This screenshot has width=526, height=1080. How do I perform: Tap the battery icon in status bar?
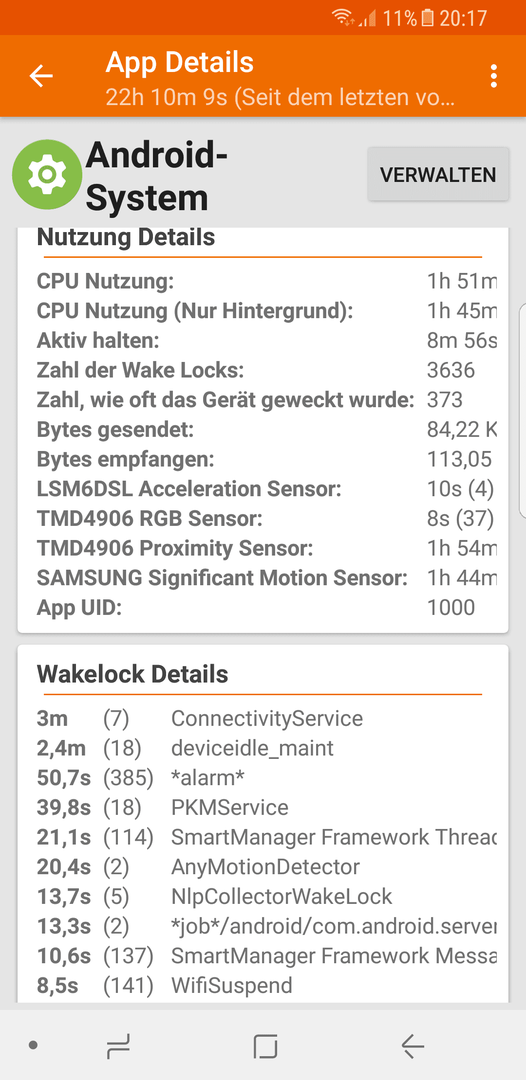click(x=428, y=18)
